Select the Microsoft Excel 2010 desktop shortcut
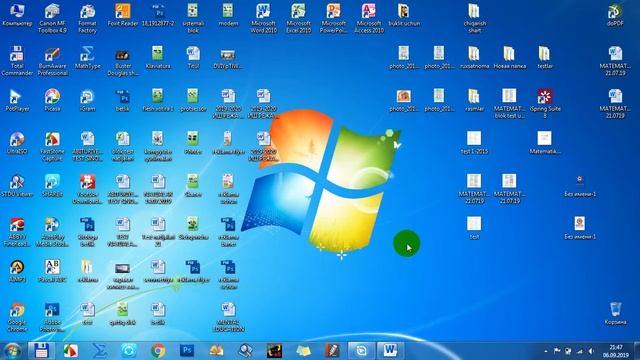 point(298,18)
